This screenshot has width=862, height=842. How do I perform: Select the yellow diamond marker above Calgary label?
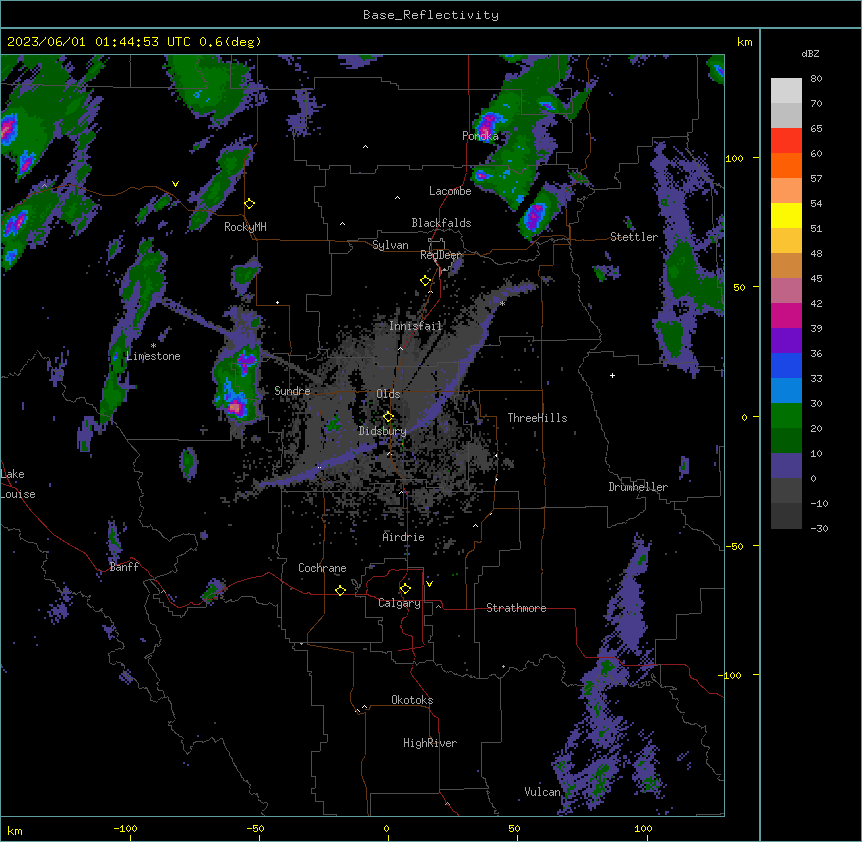tap(405, 589)
